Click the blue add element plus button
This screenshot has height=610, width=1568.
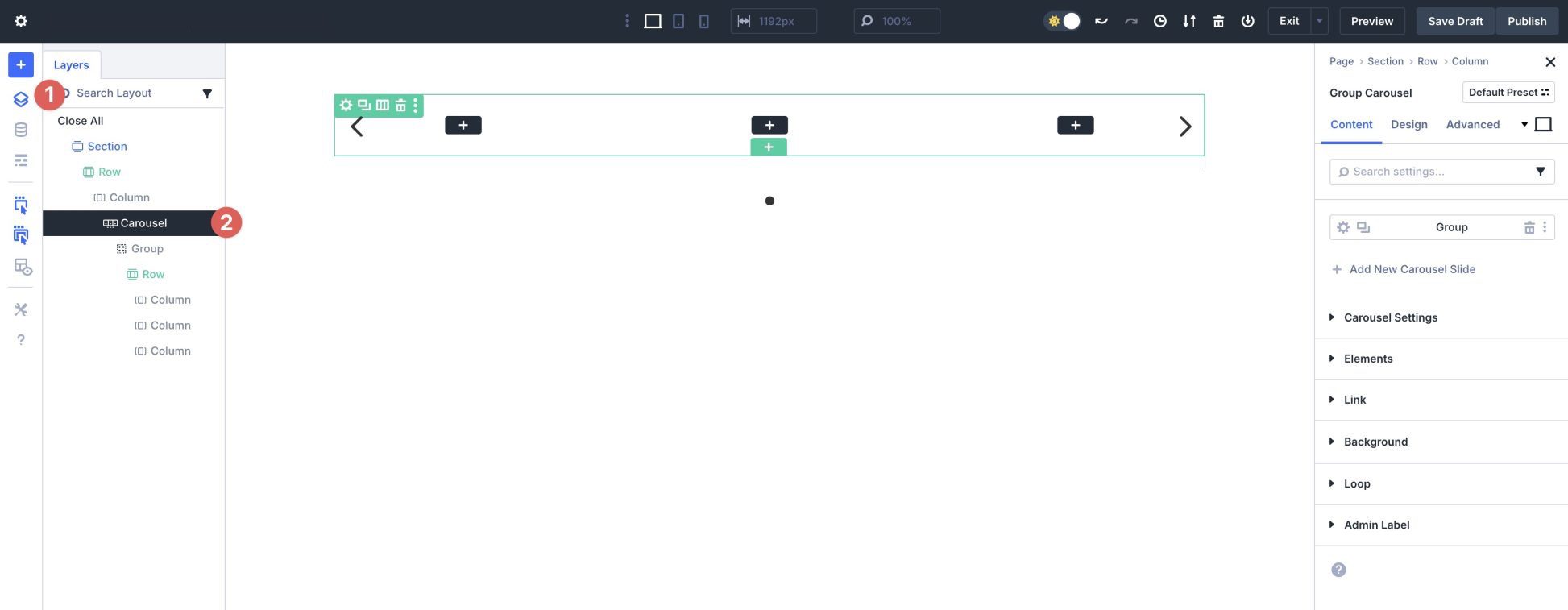click(21, 64)
